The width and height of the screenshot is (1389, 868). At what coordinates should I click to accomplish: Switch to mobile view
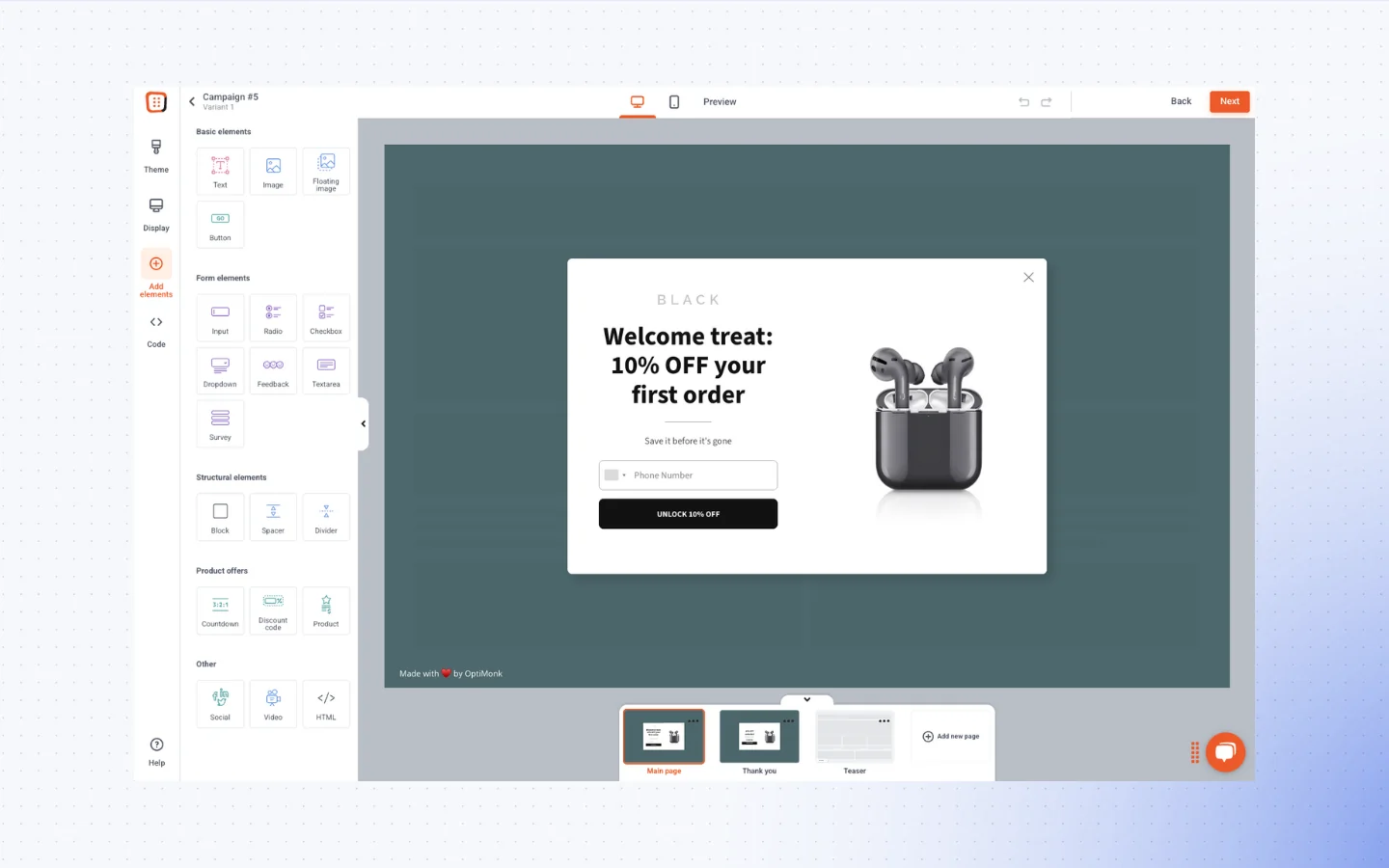674,102
